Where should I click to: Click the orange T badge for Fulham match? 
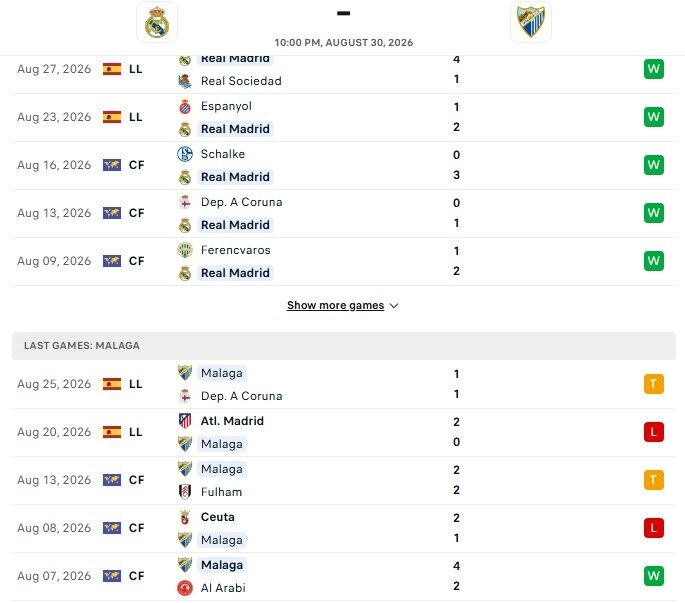click(654, 480)
